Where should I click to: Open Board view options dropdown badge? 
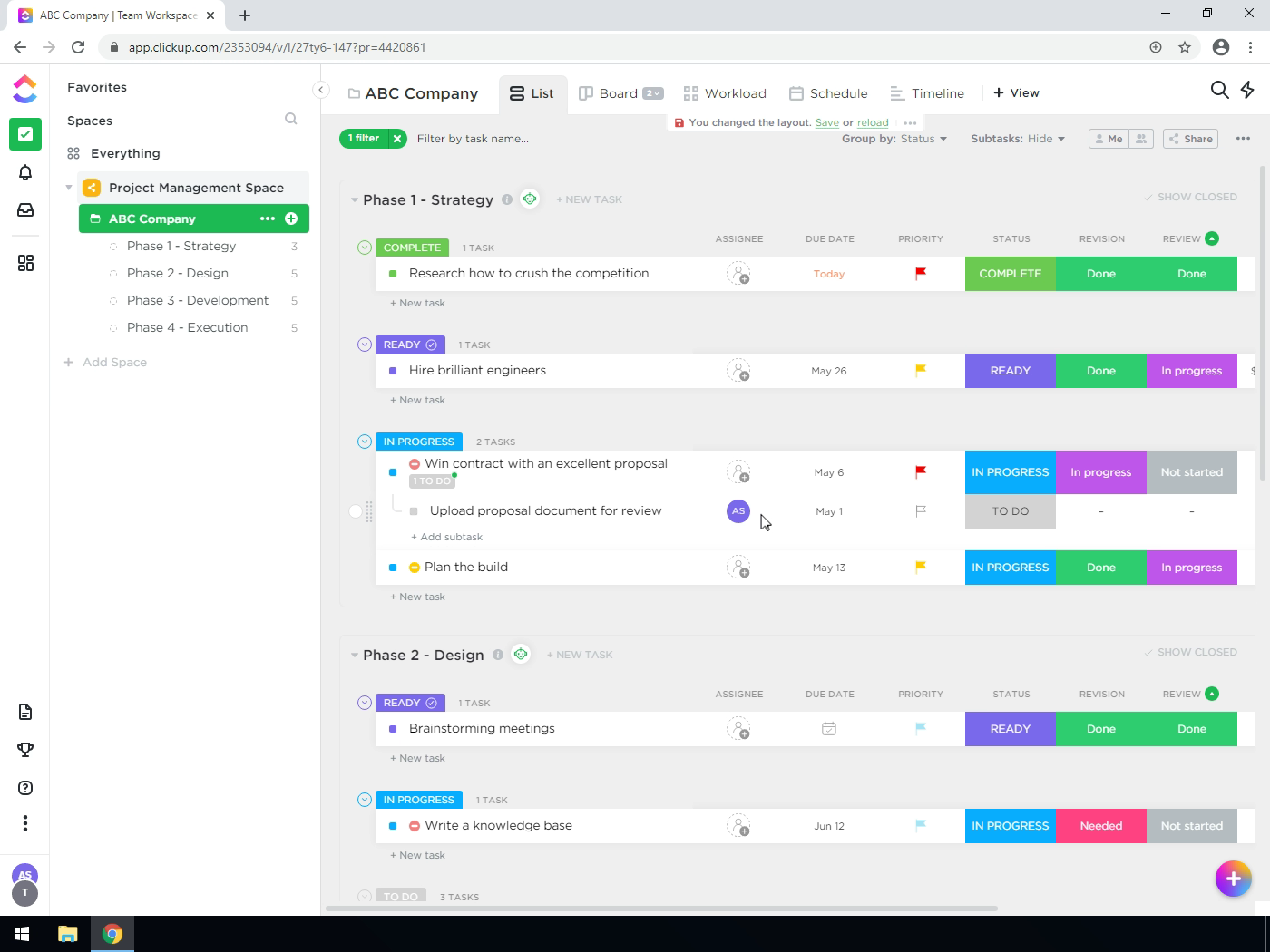[x=653, y=93]
